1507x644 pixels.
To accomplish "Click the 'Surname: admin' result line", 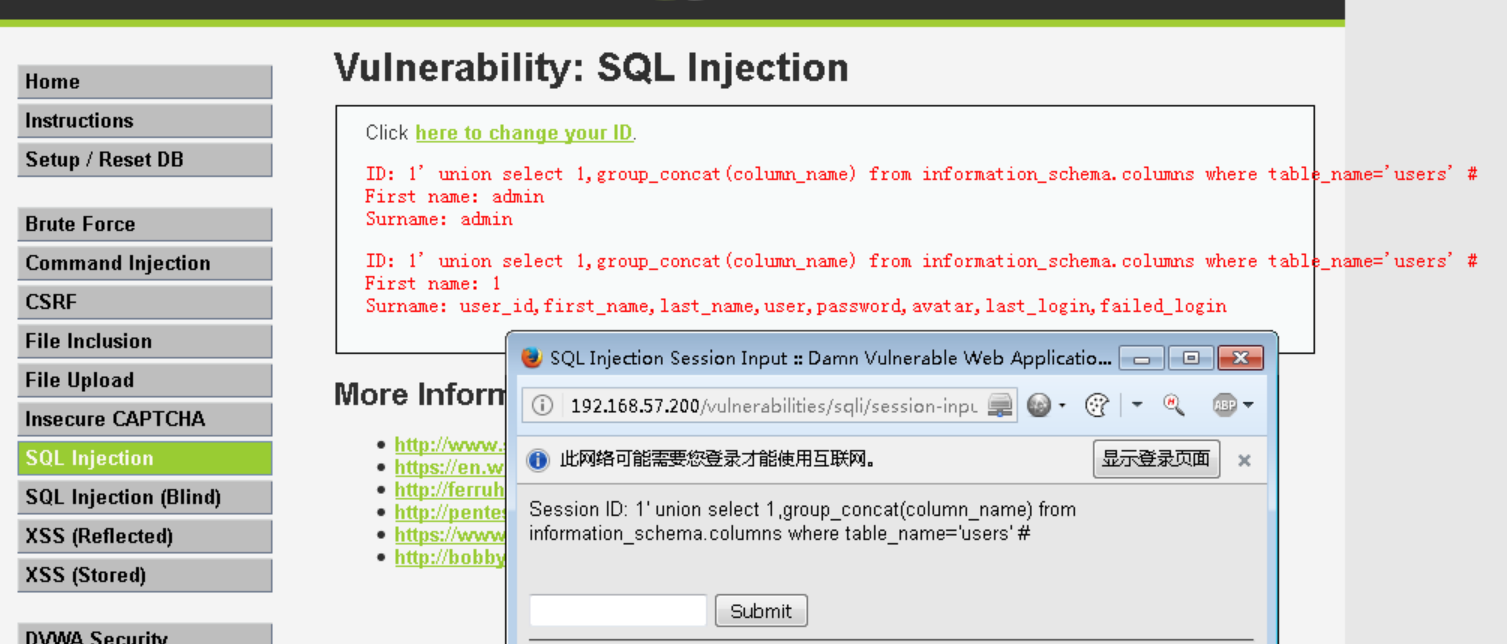I will [x=439, y=218].
